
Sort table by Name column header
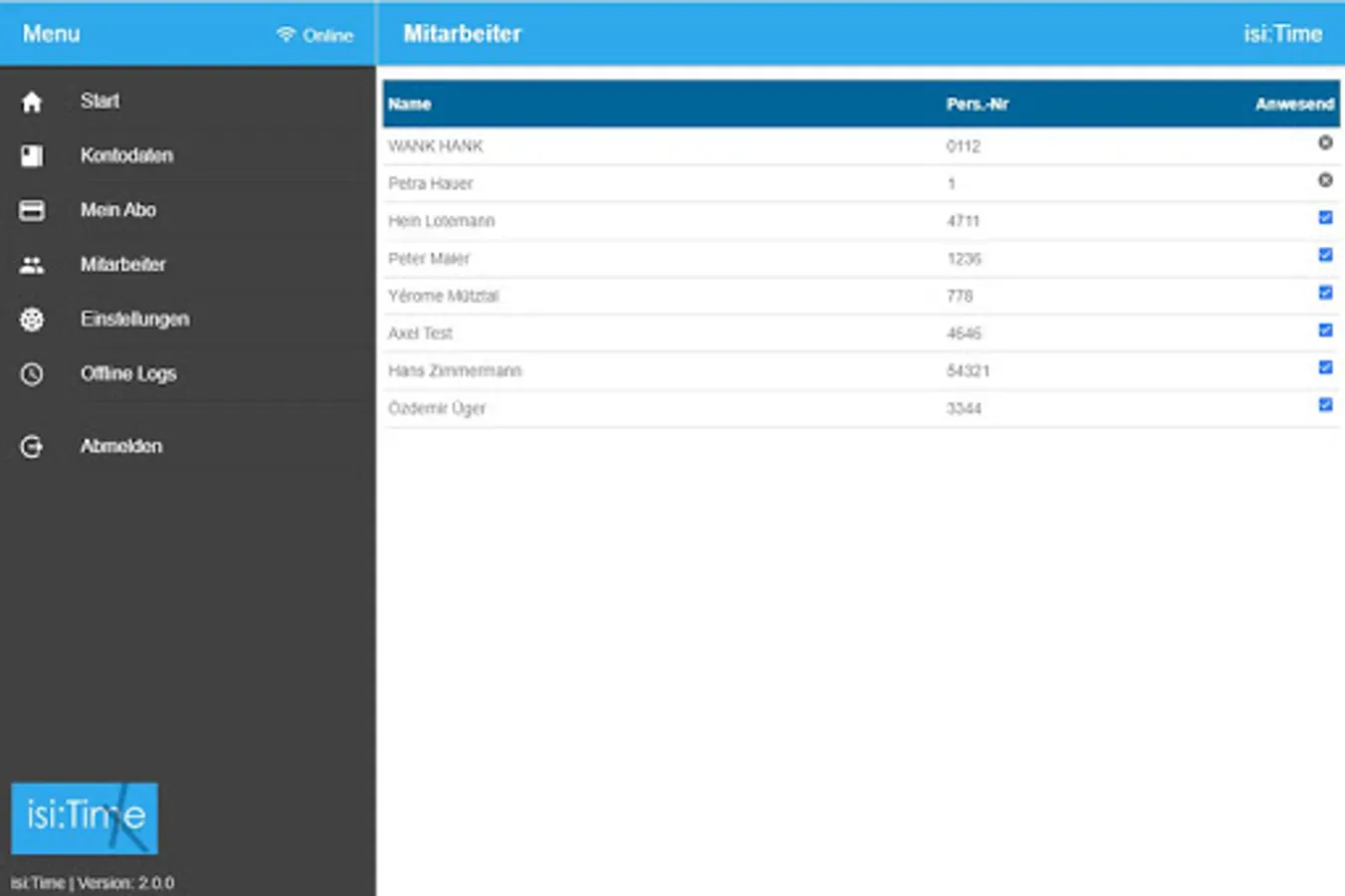[x=409, y=104]
